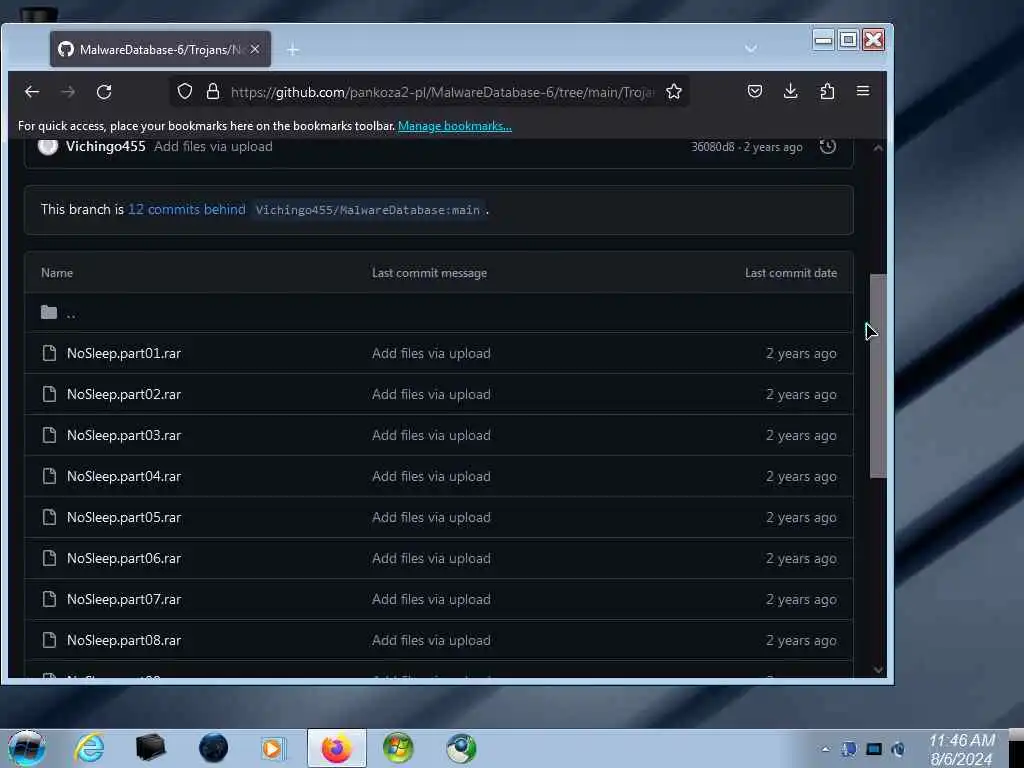This screenshot has height=768, width=1024.
Task: Click the 'Last commit date' column header
Action: pyautogui.click(x=791, y=273)
